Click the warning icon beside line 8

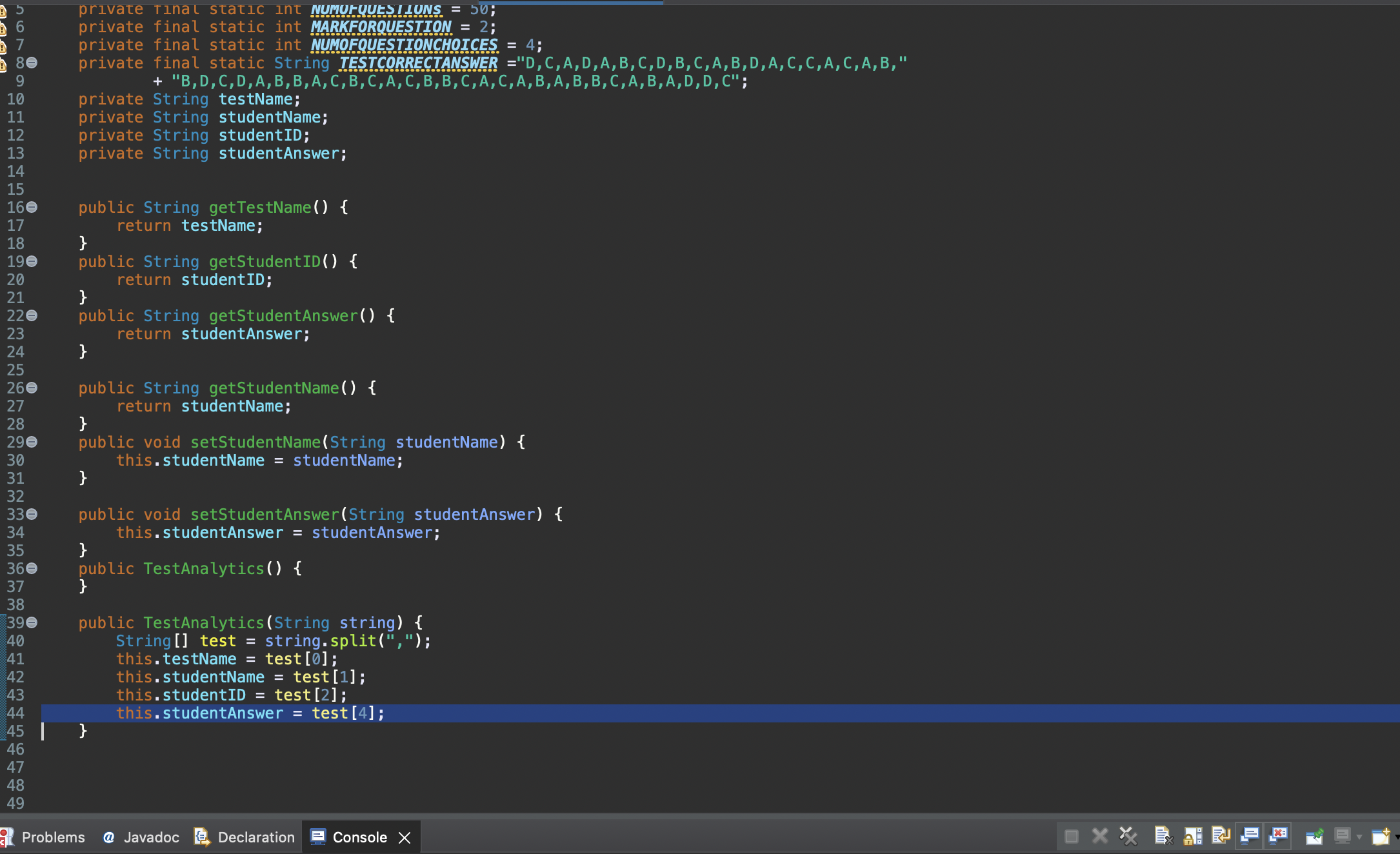(x=3, y=65)
